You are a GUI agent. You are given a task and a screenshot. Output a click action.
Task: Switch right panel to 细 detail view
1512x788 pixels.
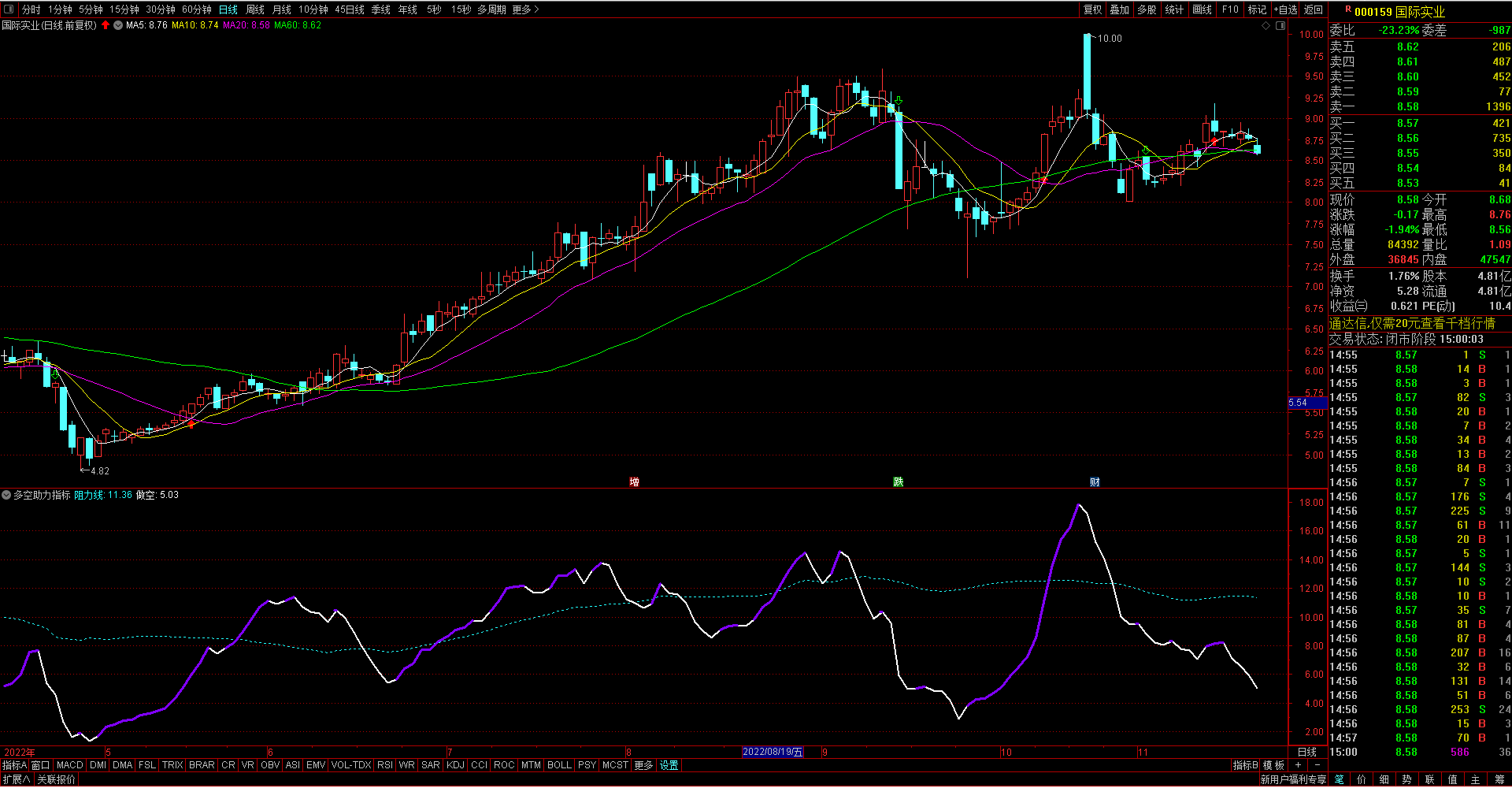click(1385, 779)
